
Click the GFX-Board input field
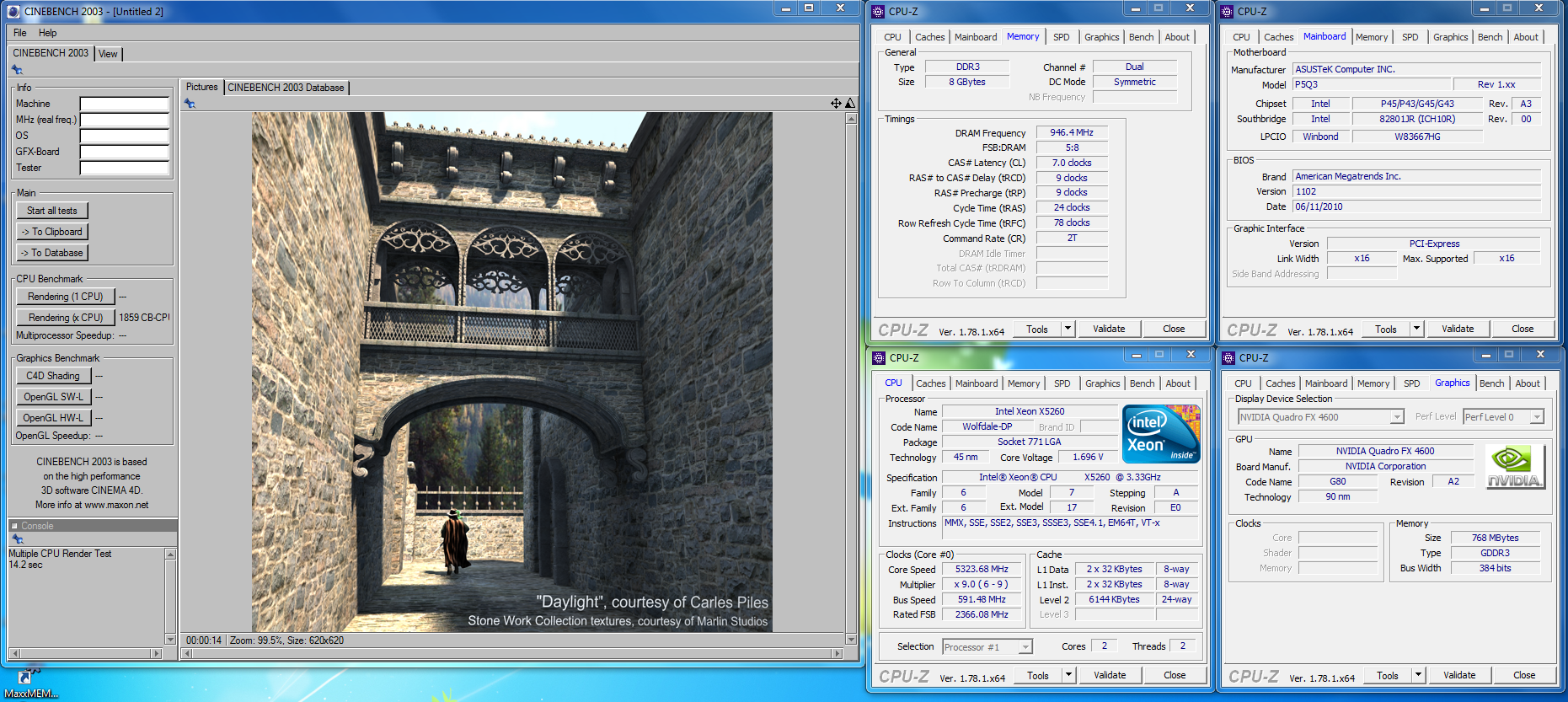[125, 152]
